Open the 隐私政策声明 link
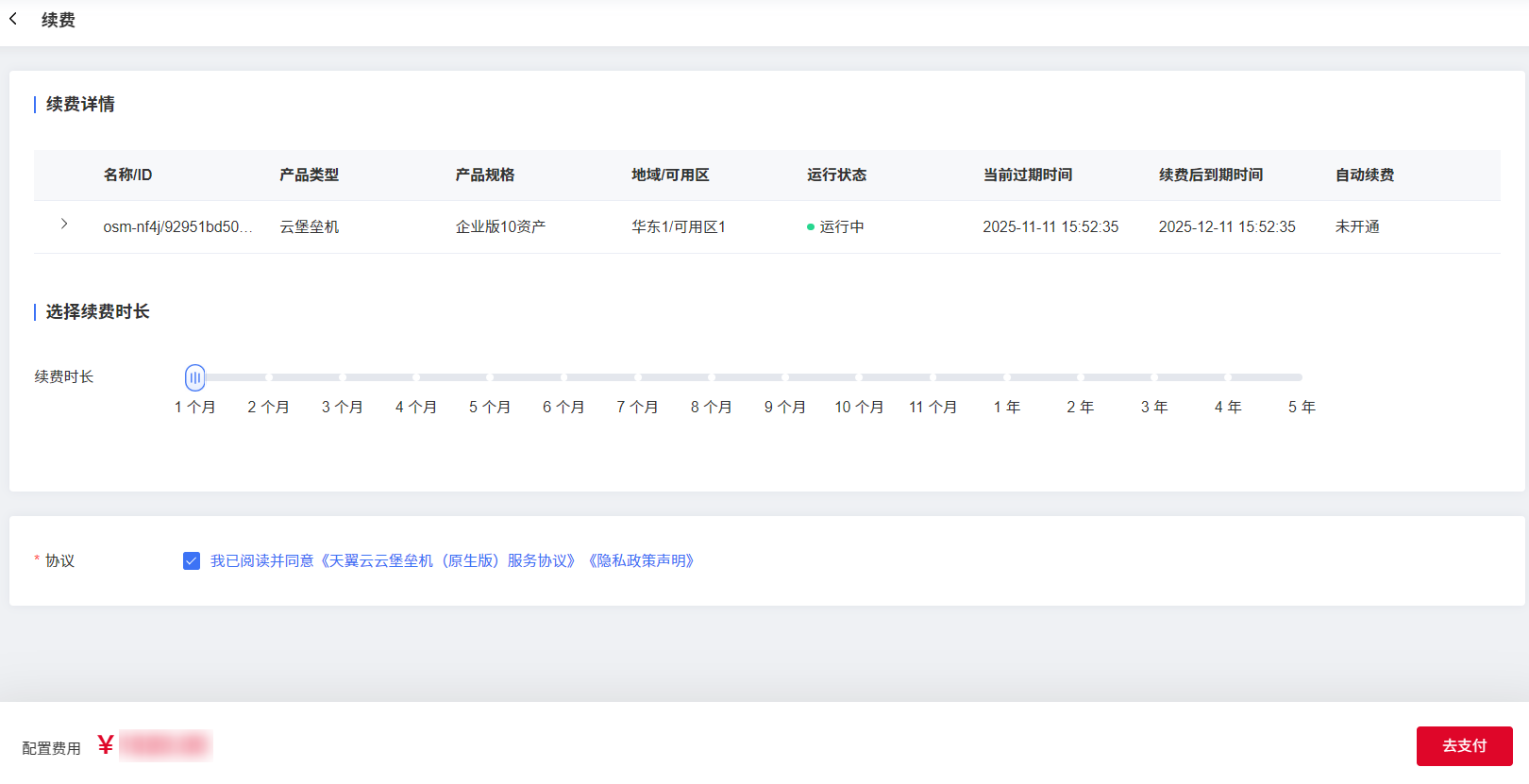This screenshot has width=1529, height=784. point(641,561)
